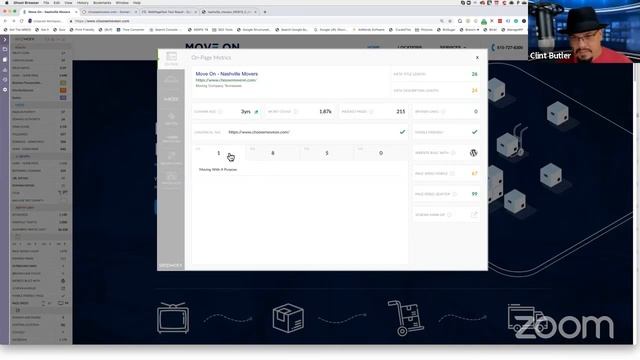Click the folder icon in the purple sidebar

pos(5,49)
